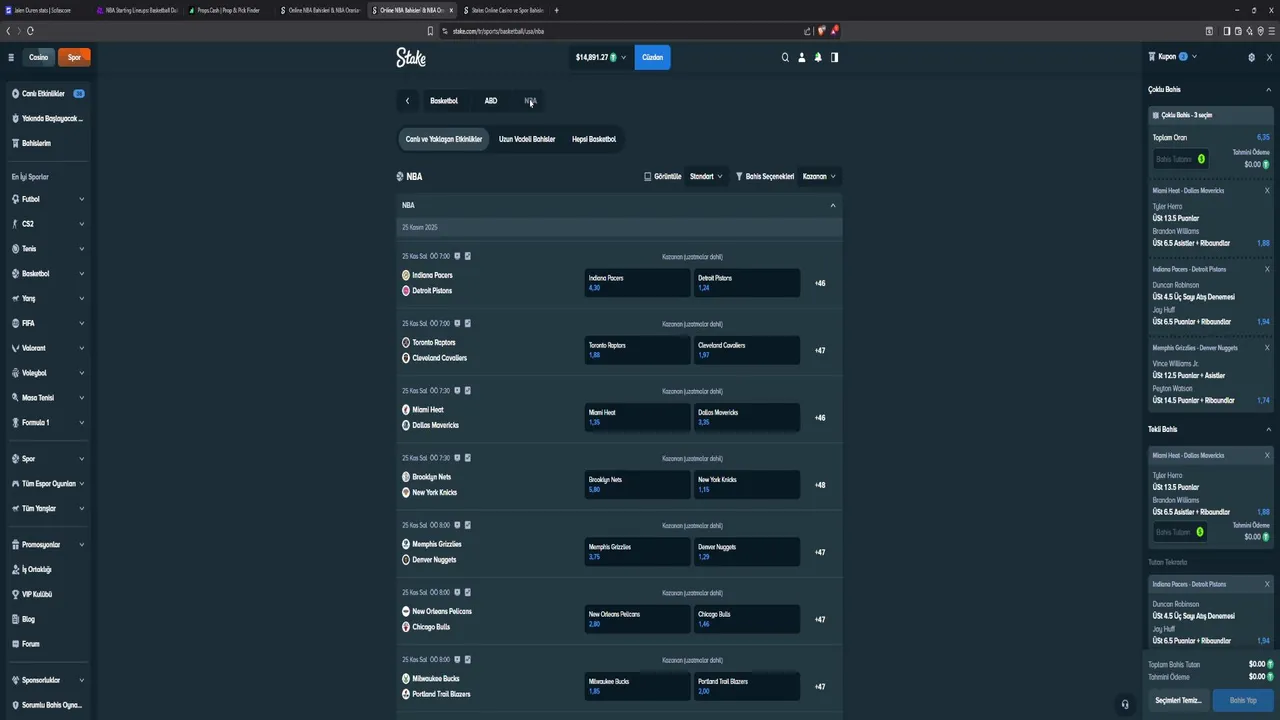Viewport: 1280px width, 720px height.
Task: Open the Kazanan bet options dropdown
Action: (819, 176)
